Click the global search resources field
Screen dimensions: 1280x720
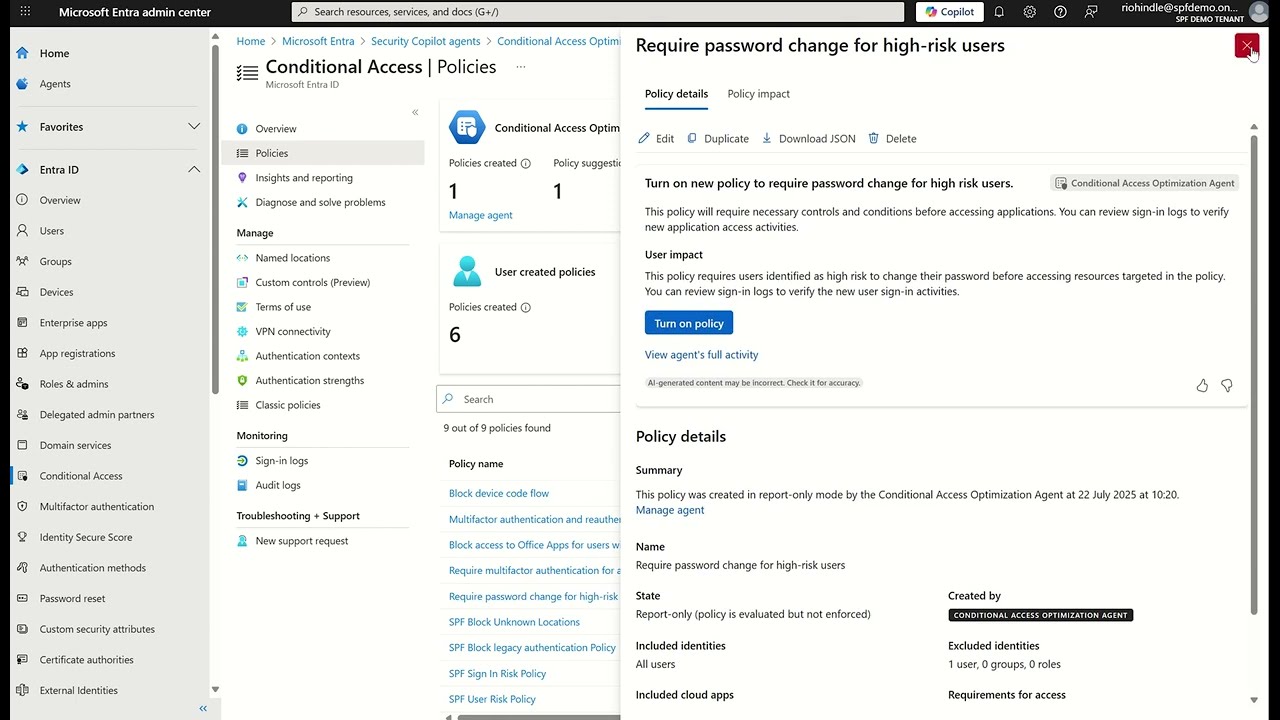598,12
